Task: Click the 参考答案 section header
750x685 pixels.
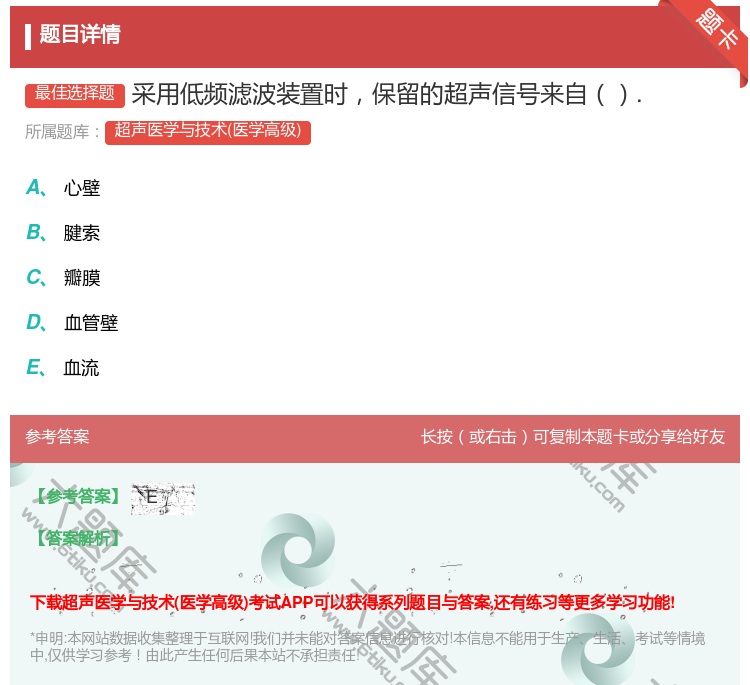Action: click(57, 437)
